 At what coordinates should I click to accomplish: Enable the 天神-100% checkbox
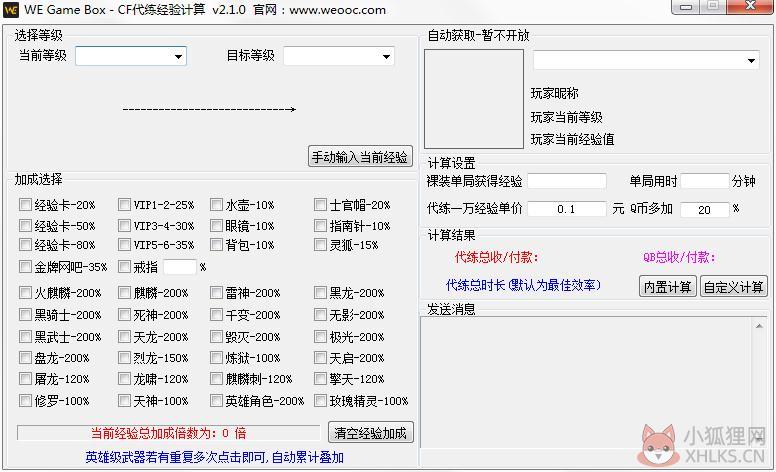(x=124, y=400)
